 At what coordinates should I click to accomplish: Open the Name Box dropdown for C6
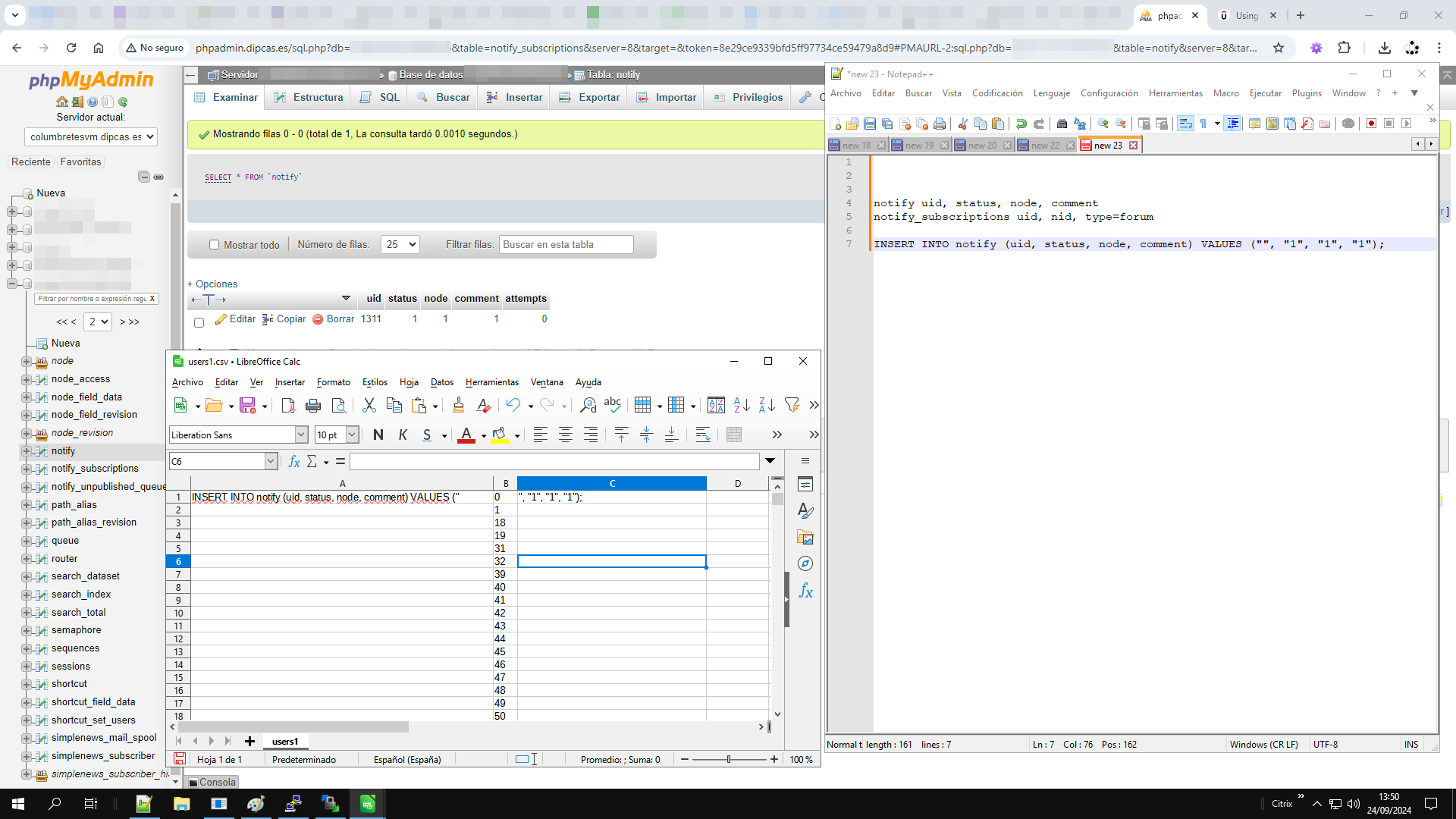point(271,461)
